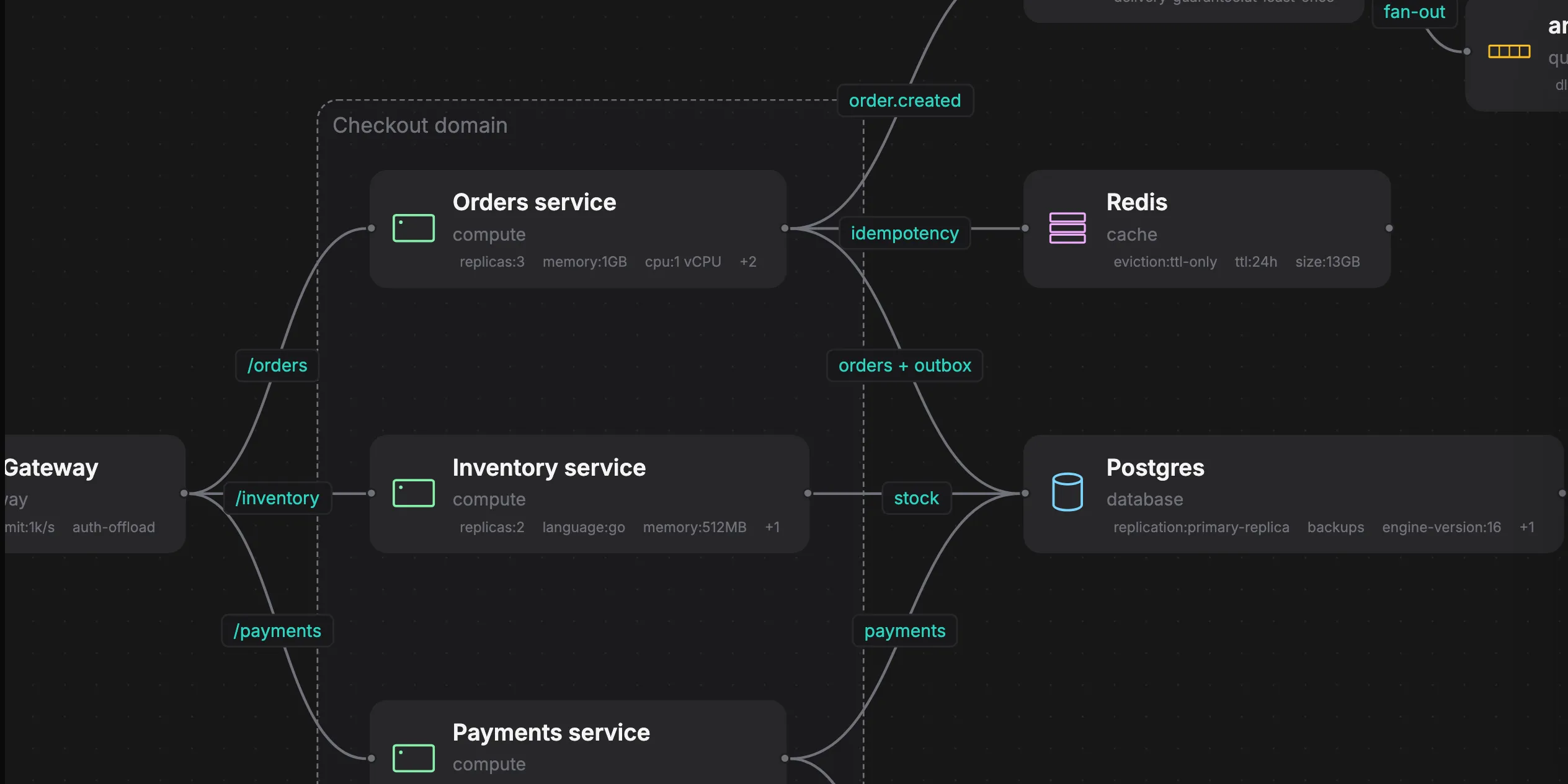The width and height of the screenshot is (1568, 784).
Task: Click the memory:1GB tag
Action: tap(584, 262)
